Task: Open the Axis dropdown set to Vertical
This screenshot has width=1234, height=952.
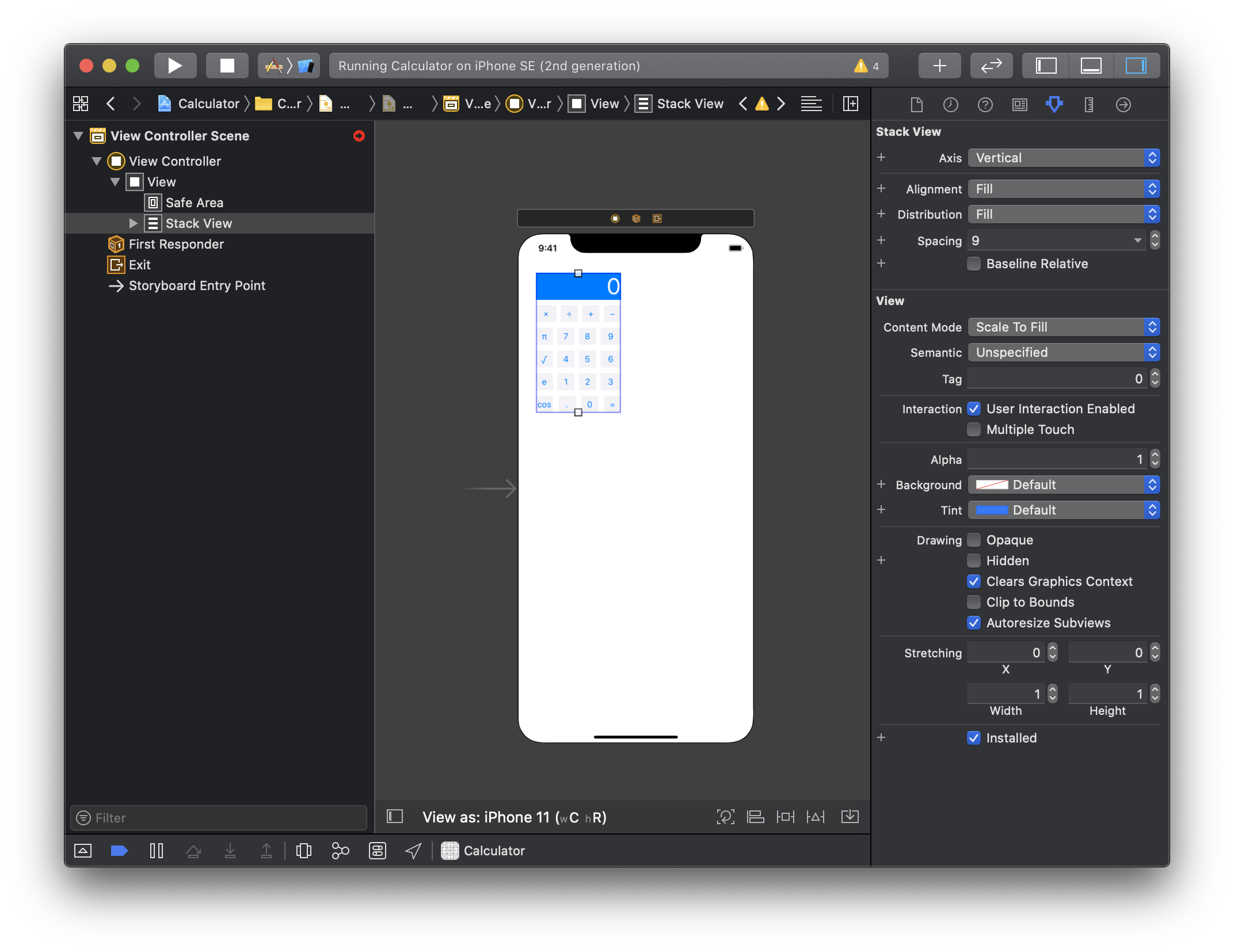Action: point(1063,158)
